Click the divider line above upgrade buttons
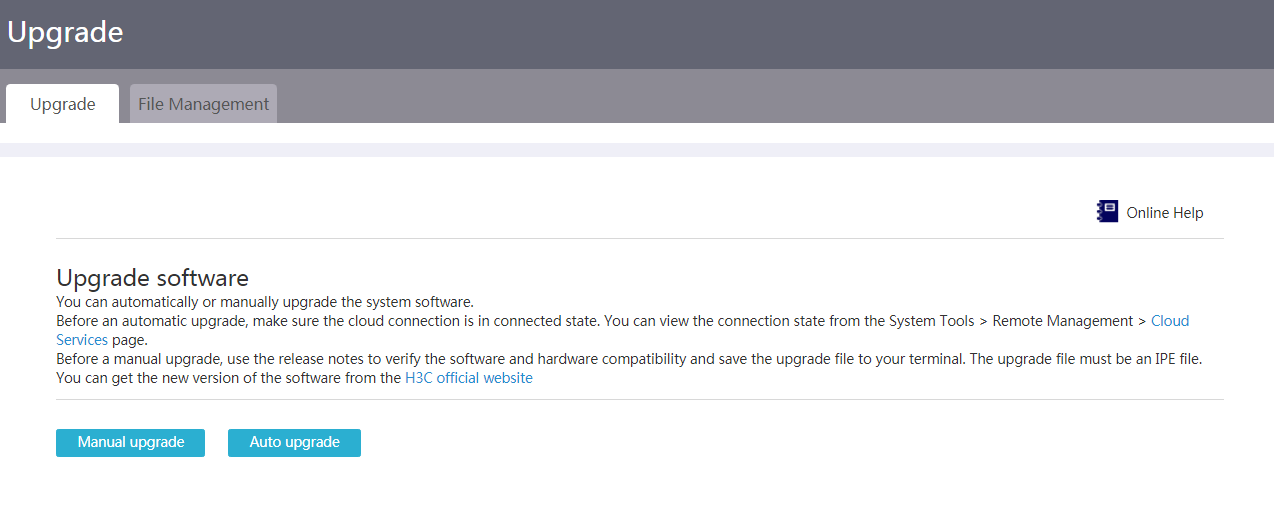 (640, 399)
